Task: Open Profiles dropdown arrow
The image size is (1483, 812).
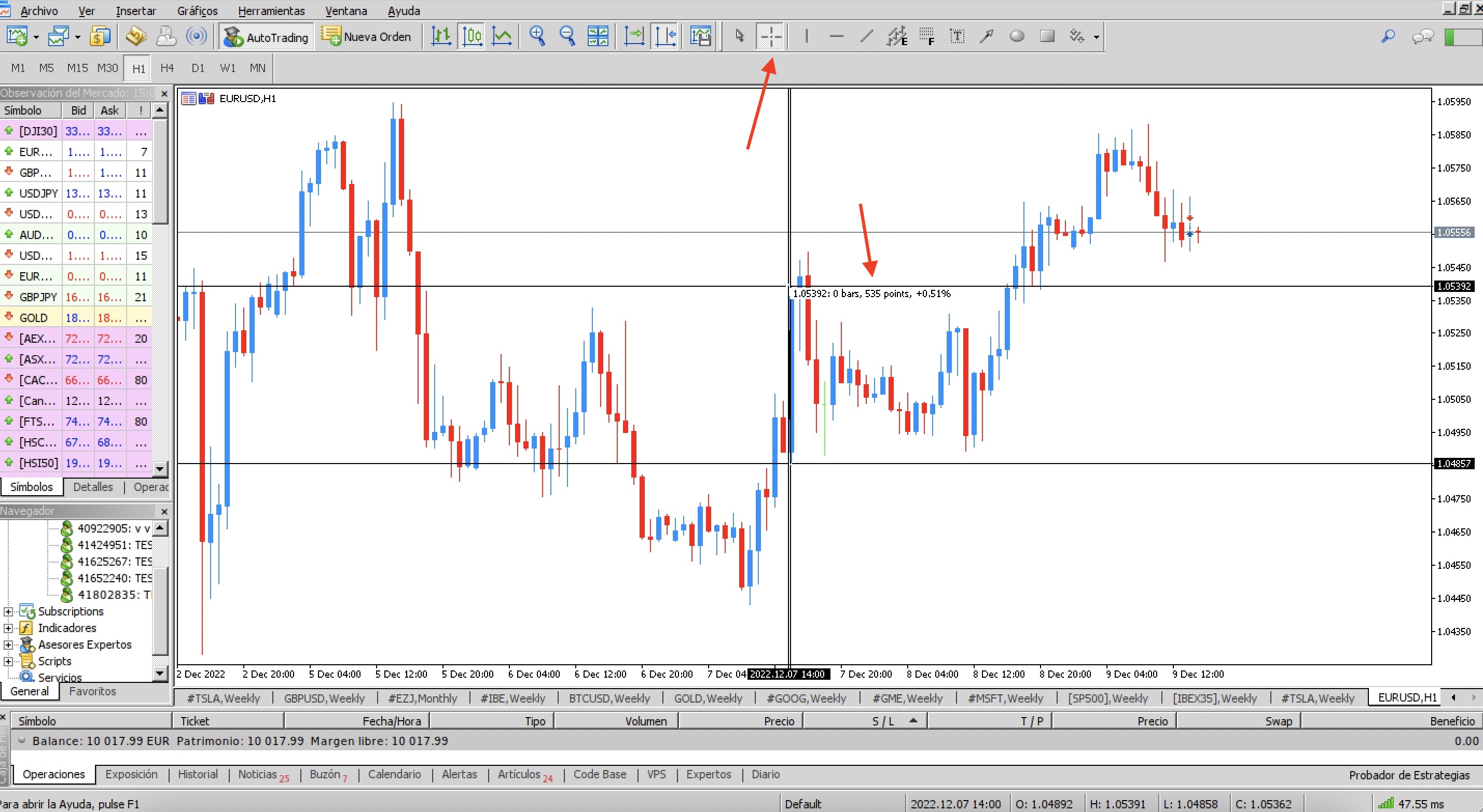Action: 78,37
